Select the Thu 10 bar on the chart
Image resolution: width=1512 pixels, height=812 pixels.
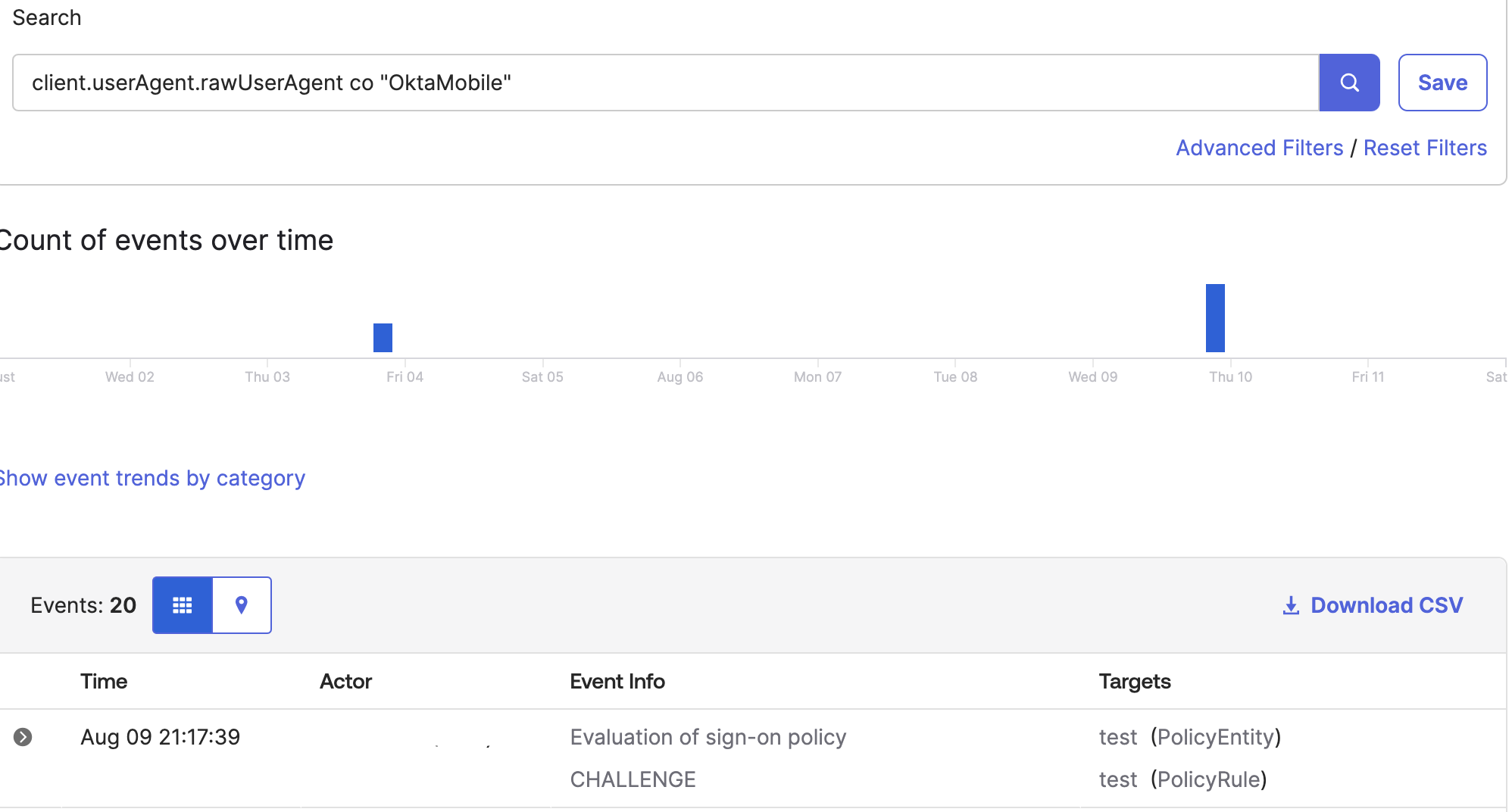click(1215, 318)
